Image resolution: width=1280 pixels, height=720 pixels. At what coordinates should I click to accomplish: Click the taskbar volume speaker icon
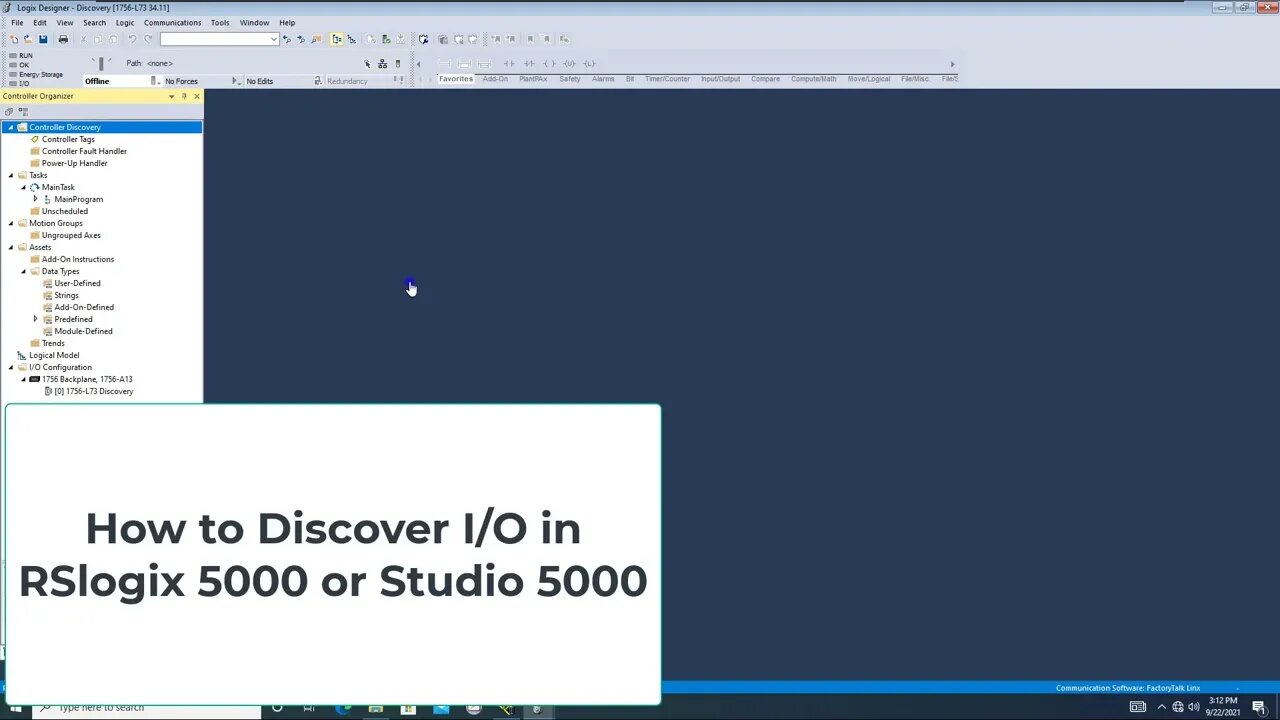(1193, 708)
